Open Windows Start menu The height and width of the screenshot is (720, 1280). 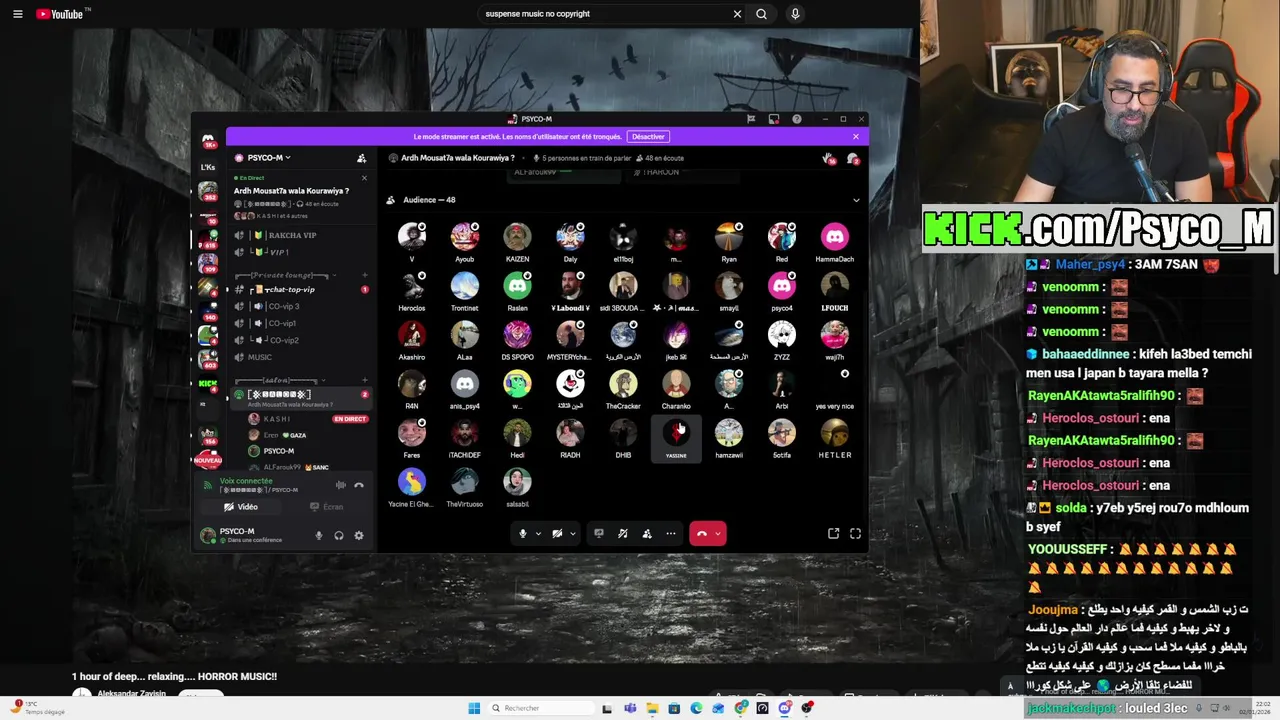474,708
